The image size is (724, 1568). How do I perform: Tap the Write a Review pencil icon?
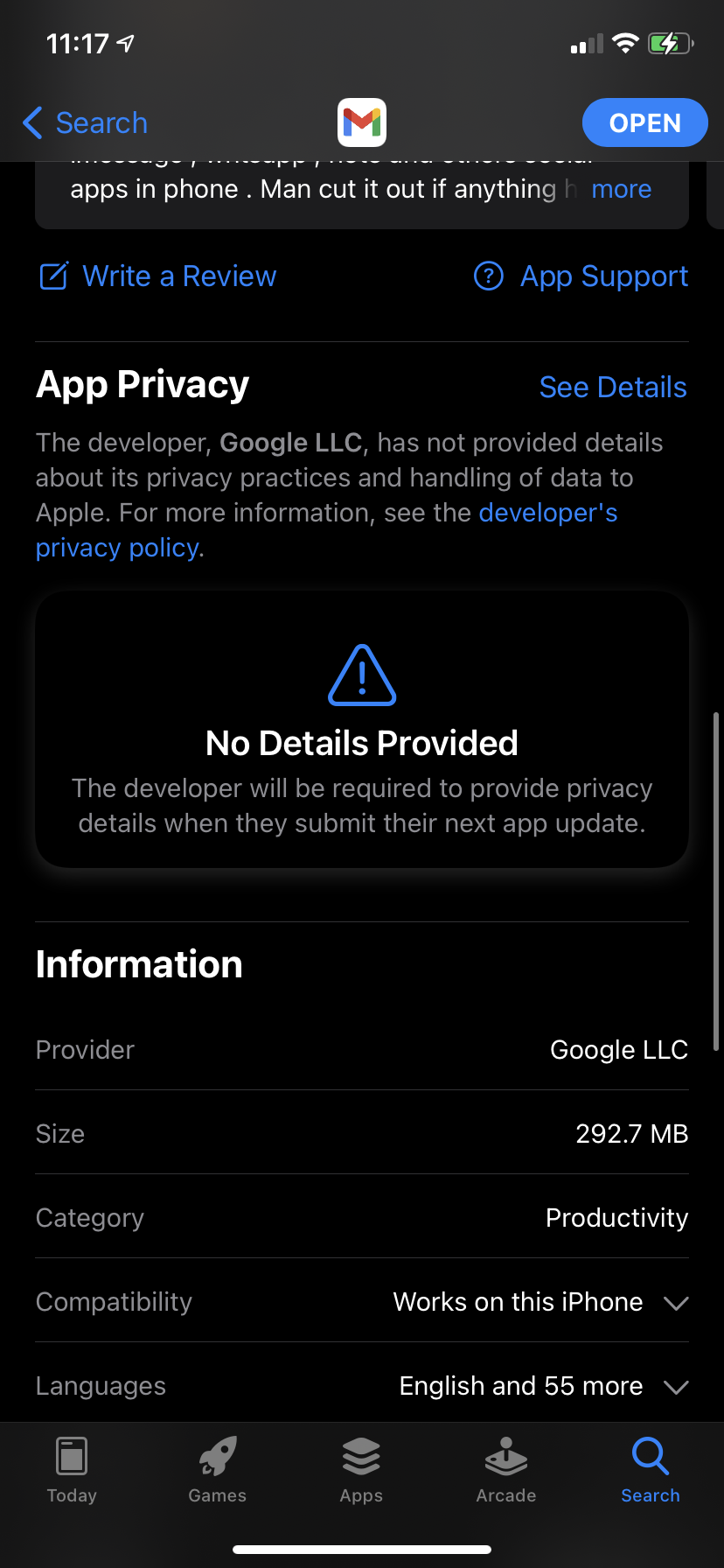(53, 276)
